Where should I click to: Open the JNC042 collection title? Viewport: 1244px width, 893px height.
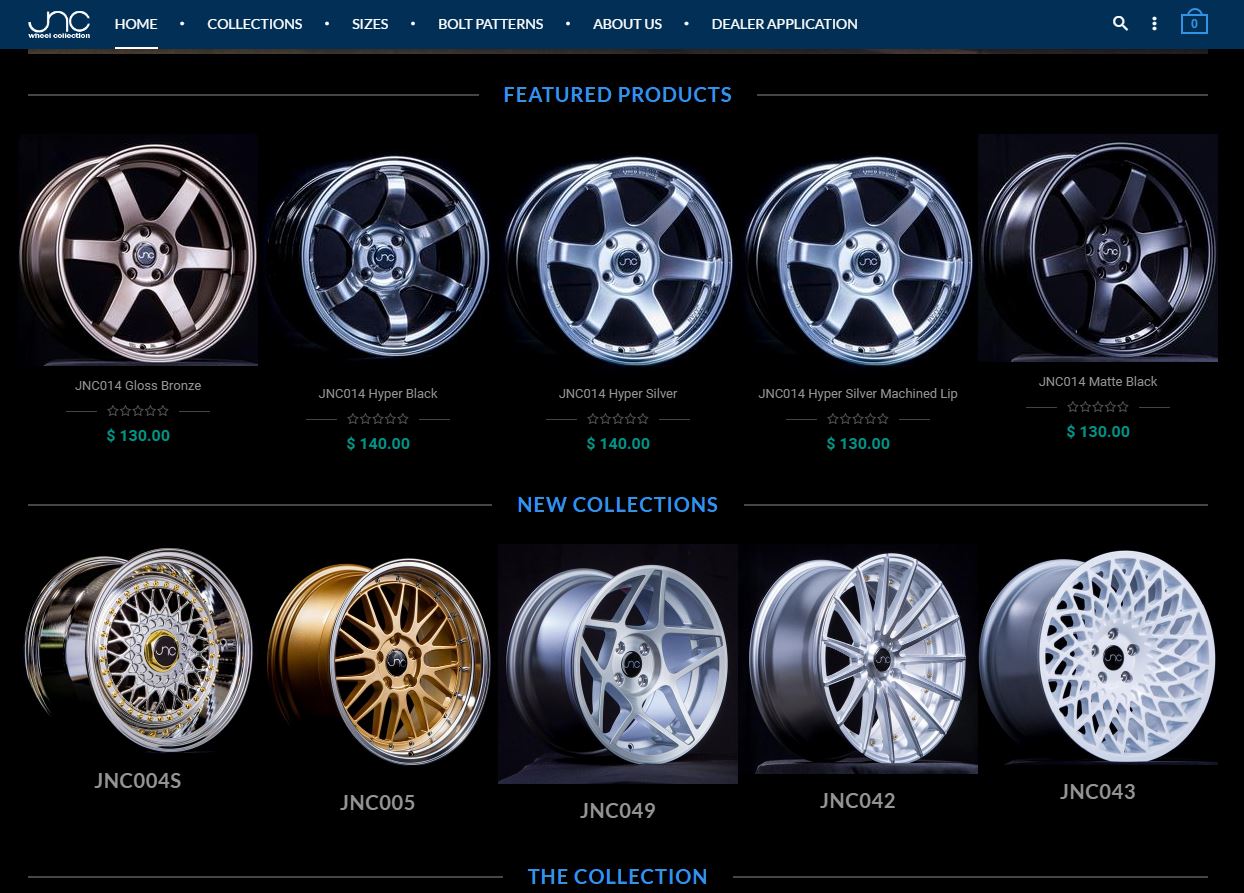coord(858,801)
